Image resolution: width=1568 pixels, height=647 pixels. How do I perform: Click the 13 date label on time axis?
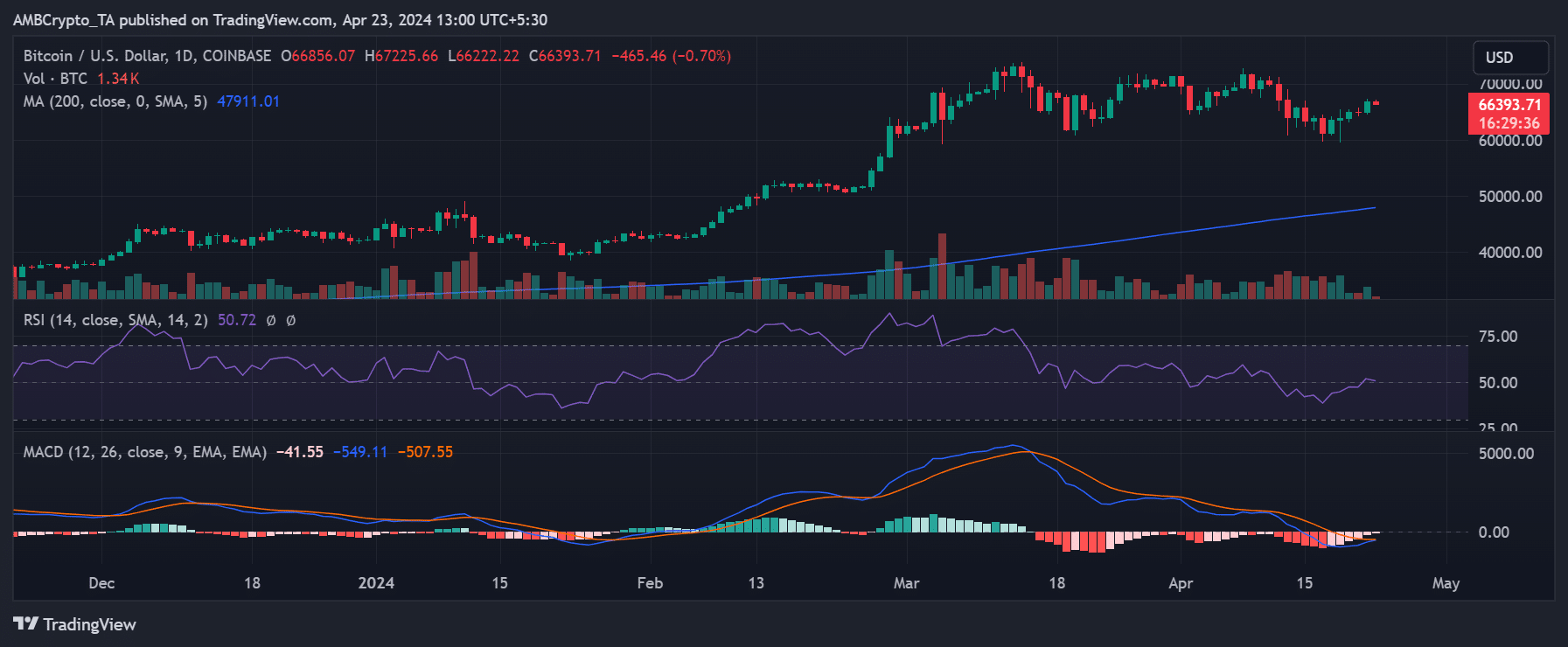pos(756,583)
